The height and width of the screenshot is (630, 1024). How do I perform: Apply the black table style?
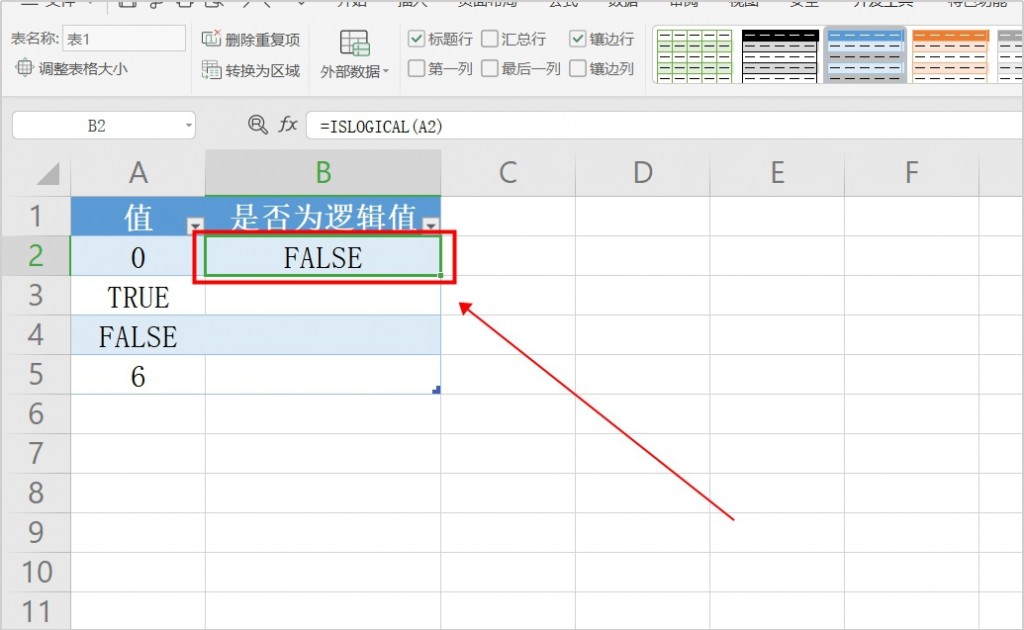pos(780,55)
